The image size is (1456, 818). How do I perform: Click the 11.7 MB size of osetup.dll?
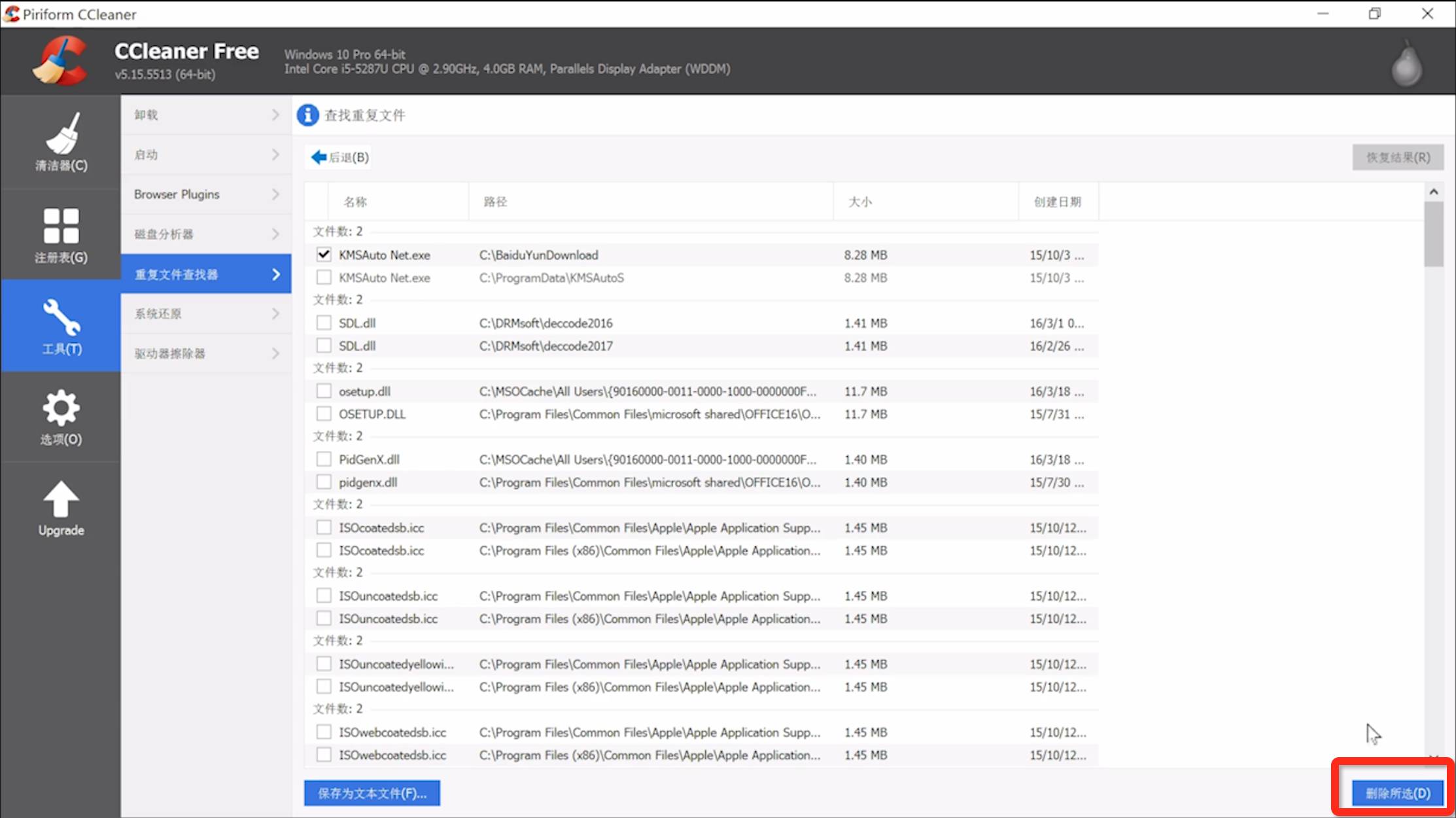click(865, 391)
